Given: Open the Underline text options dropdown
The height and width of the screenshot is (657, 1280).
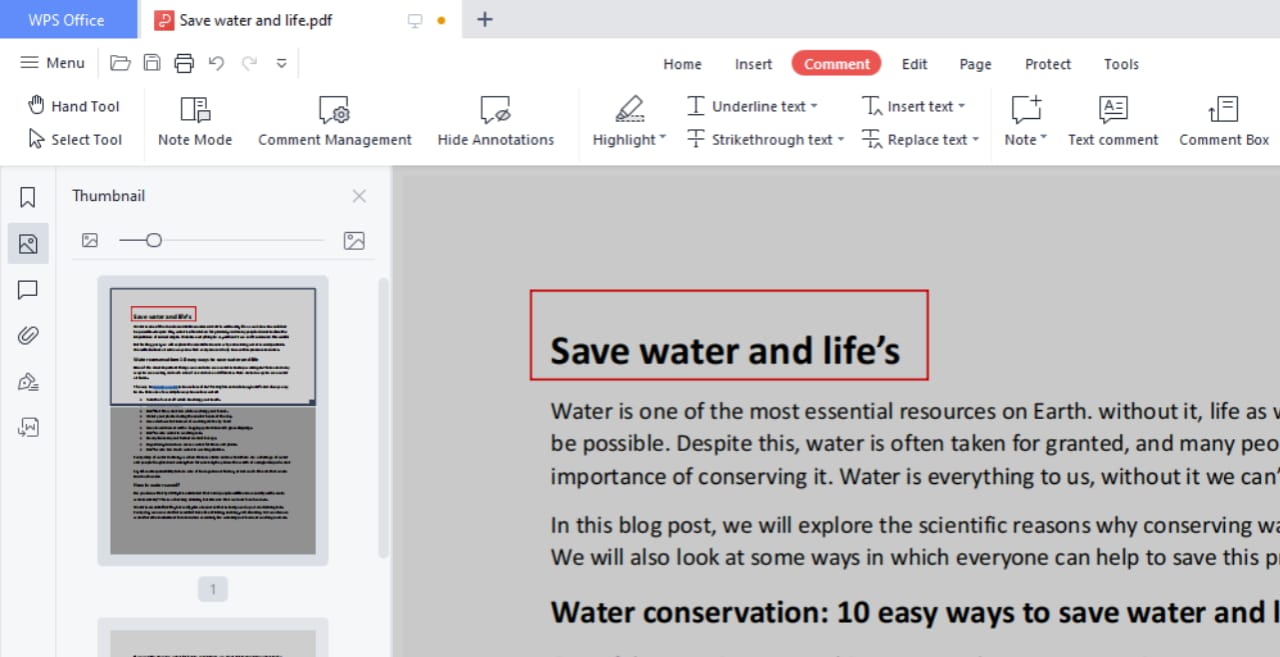Looking at the screenshot, I should pyautogui.click(x=814, y=105).
